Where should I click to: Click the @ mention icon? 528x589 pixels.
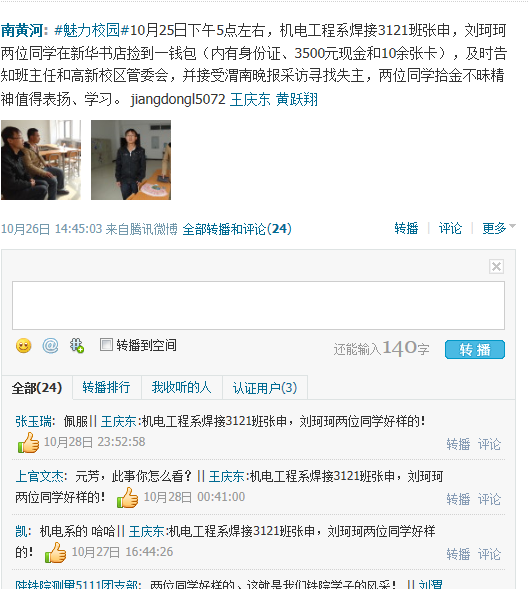point(50,346)
